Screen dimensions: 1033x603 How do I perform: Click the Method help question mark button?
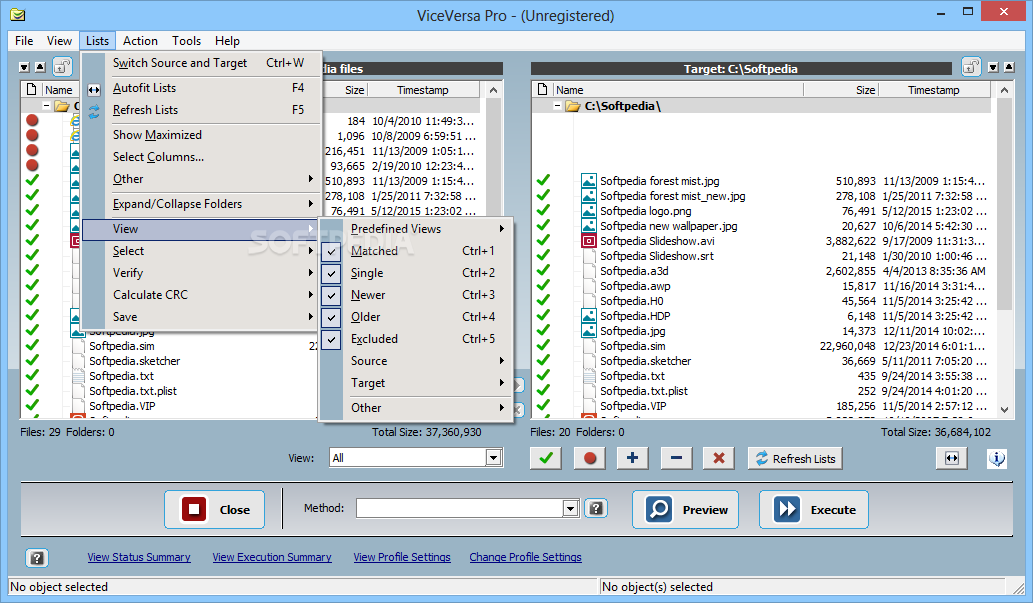pos(596,508)
